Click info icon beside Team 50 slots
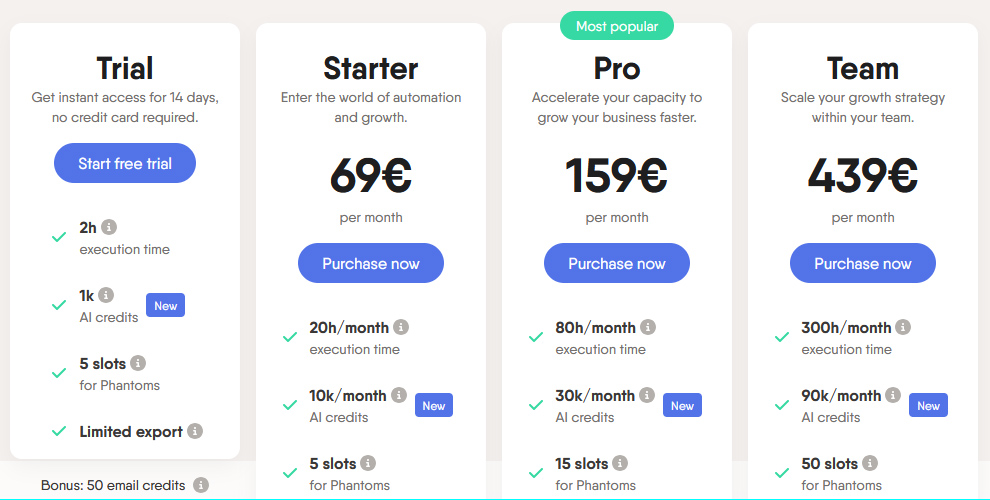990x500 pixels. point(870,463)
